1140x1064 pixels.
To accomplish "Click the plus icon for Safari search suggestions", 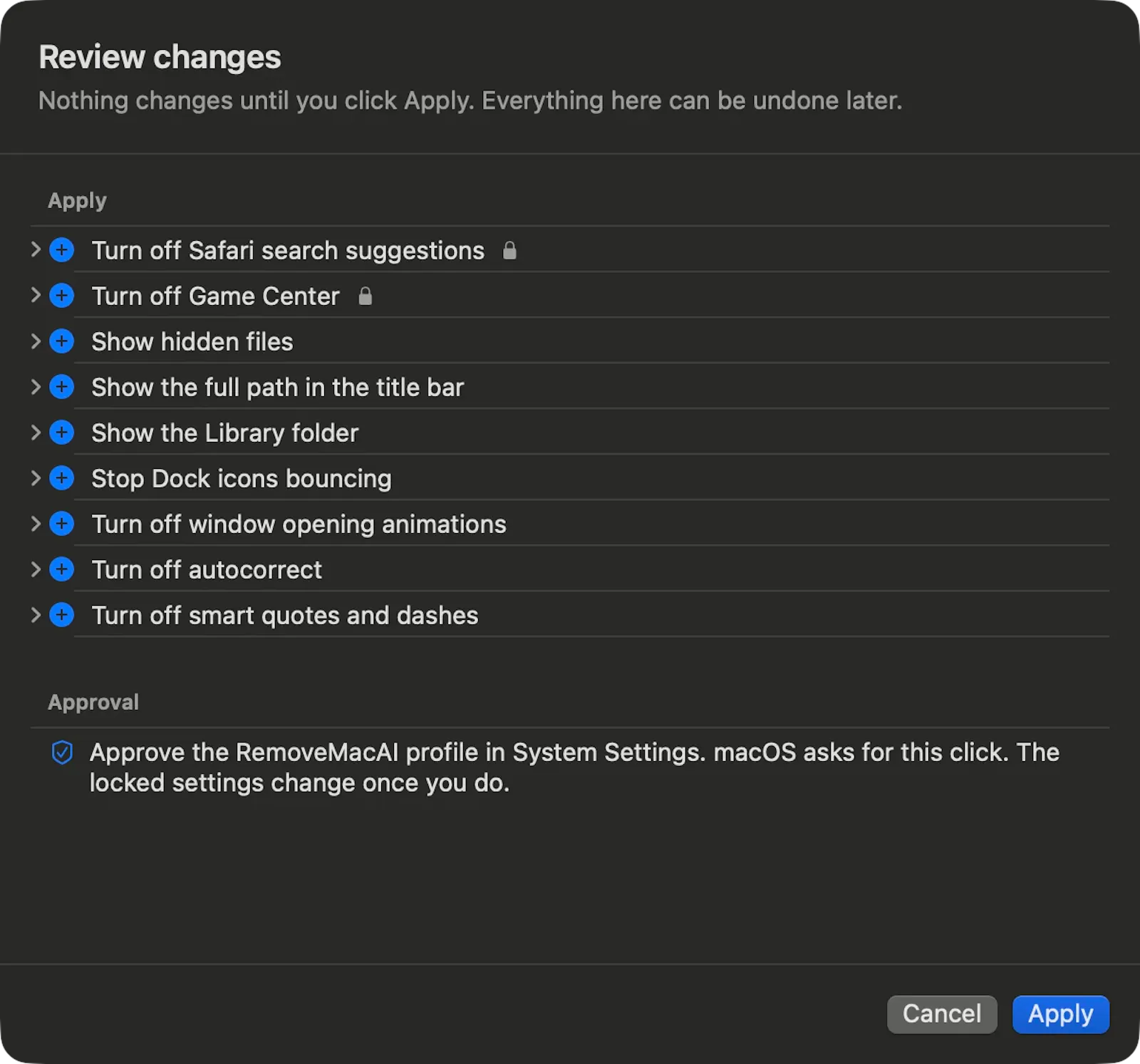I will pyautogui.click(x=62, y=250).
